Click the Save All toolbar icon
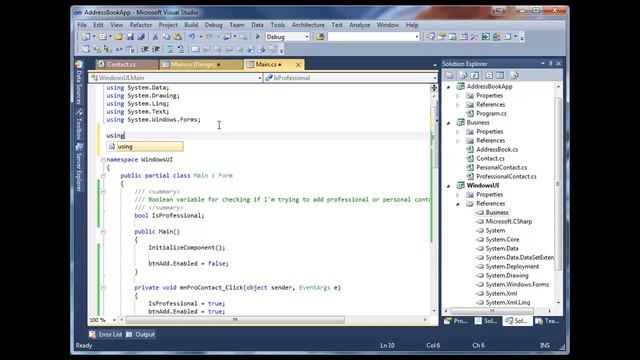 pyautogui.click(x=141, y=37)
